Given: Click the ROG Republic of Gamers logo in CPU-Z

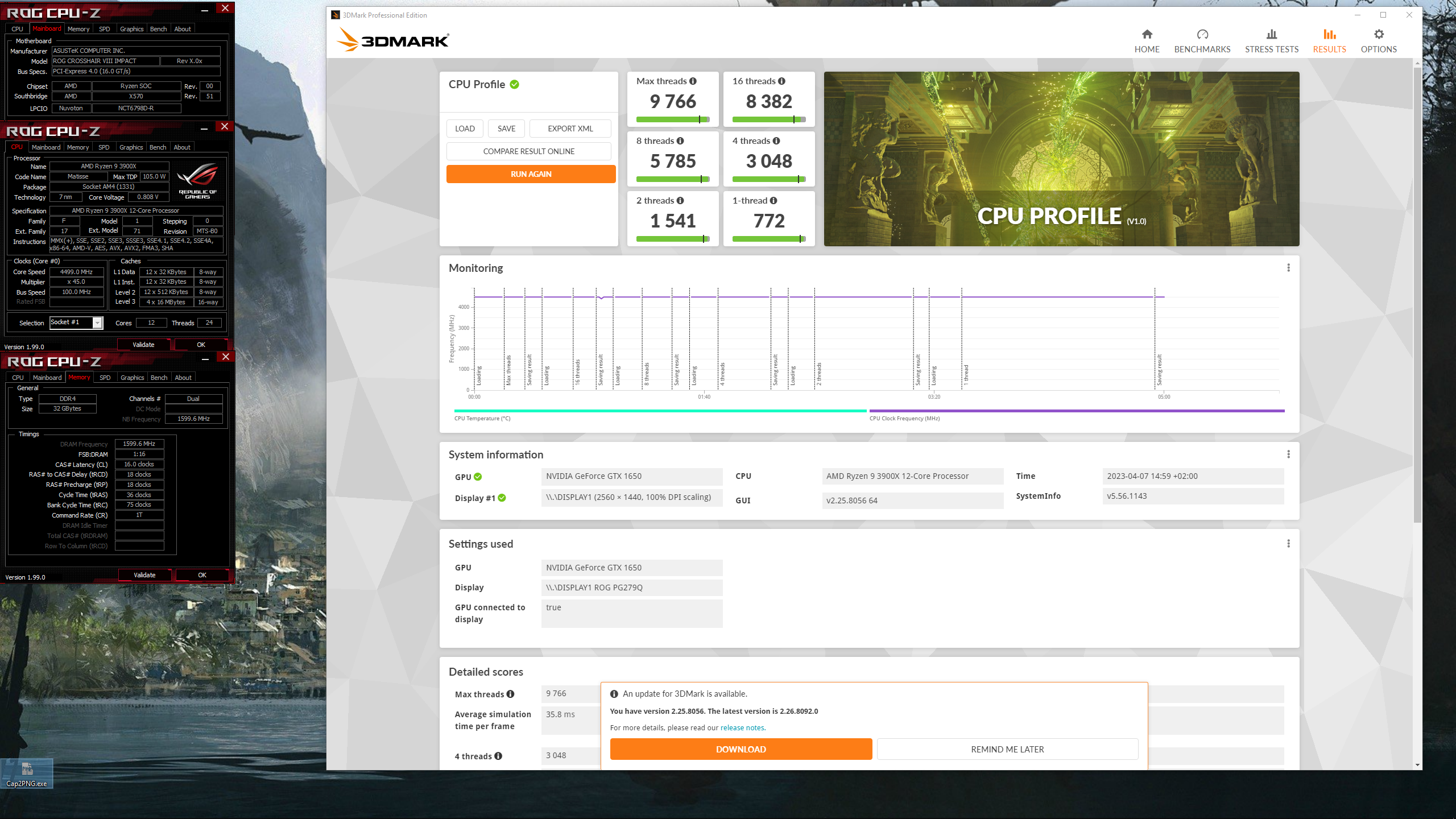Looking at the screenshot, I should point(197,181).
